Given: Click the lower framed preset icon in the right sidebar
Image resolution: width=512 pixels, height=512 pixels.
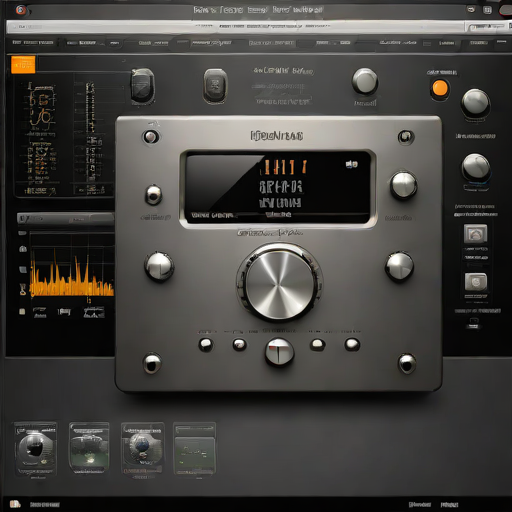Looking at the screenshot, I should click(x=476, y=282).
